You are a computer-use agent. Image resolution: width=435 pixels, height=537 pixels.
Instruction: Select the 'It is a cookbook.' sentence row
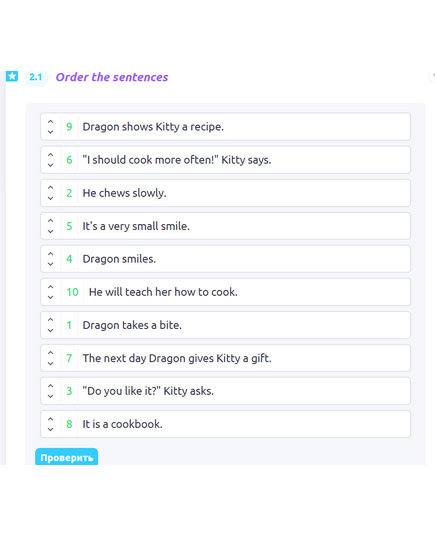coord(225,424)
